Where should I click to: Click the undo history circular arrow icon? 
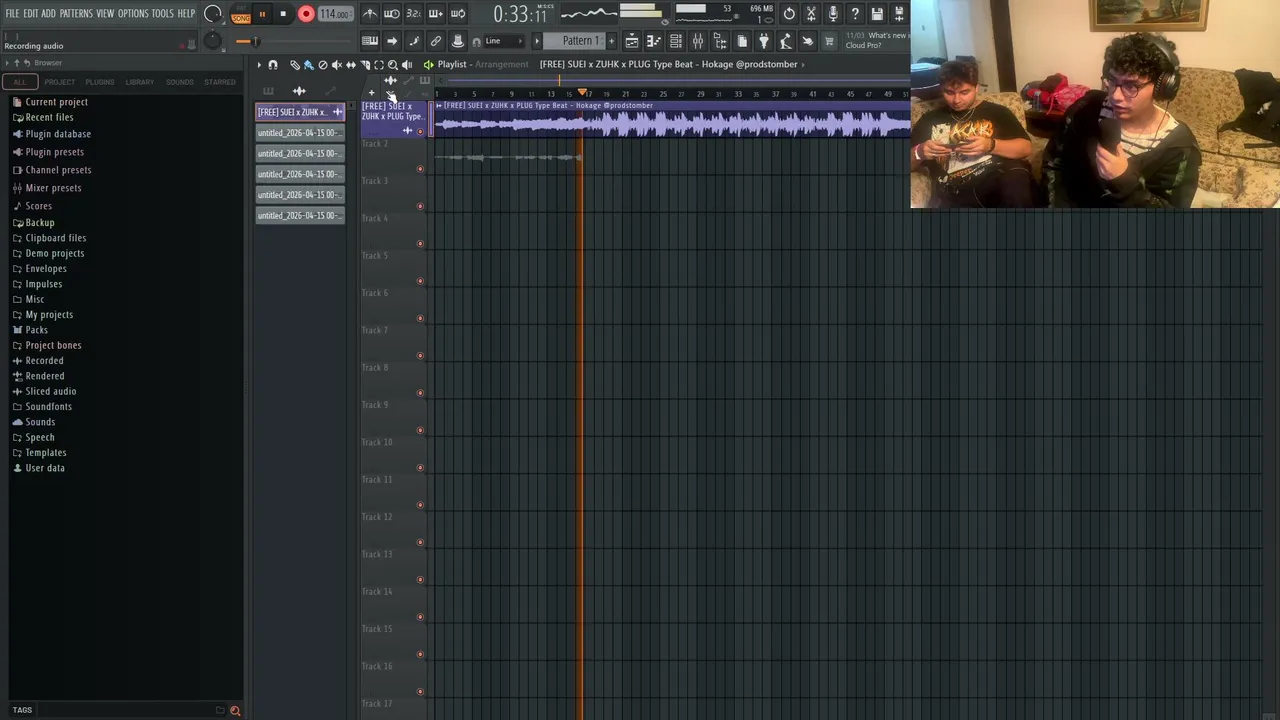click(790, 14)
